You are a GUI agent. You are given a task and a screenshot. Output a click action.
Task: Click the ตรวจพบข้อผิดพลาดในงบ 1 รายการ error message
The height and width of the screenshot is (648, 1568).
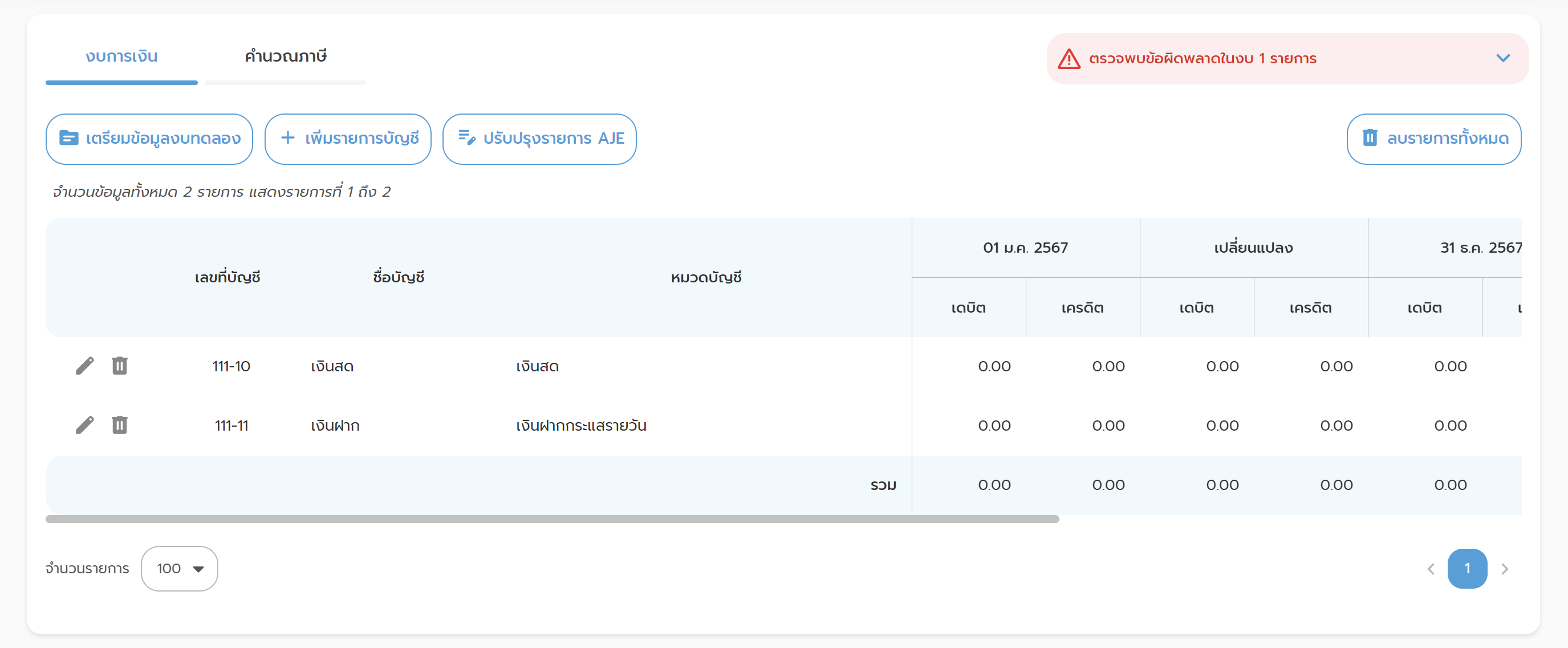point(1203,59)
